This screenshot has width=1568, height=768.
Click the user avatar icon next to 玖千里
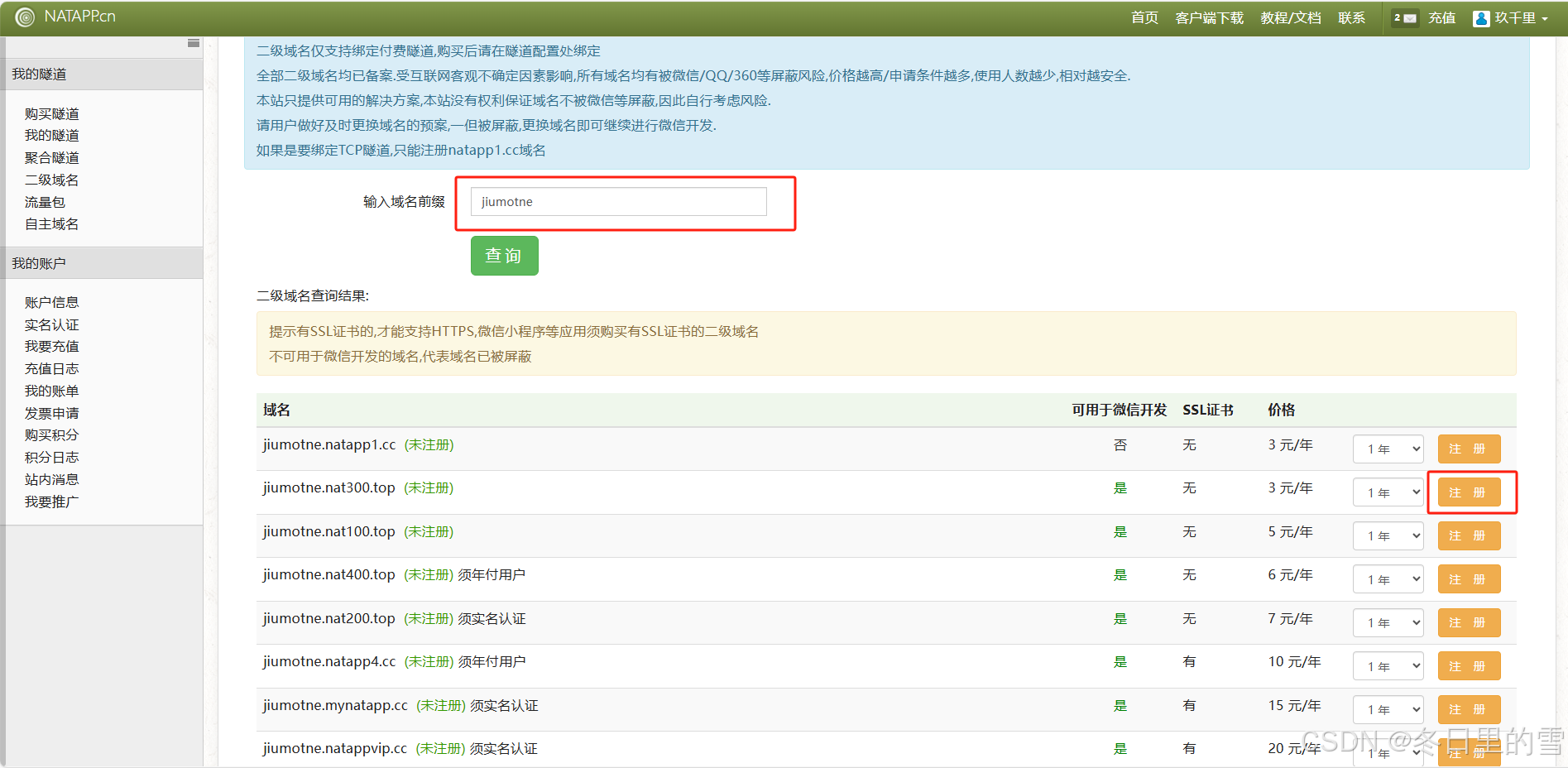[x=1481, y=18]
